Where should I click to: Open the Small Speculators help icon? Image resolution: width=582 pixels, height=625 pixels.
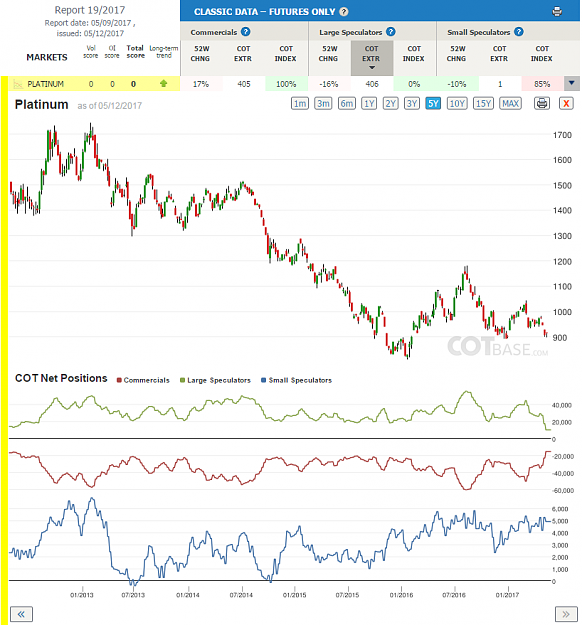(x=519, y=31)
